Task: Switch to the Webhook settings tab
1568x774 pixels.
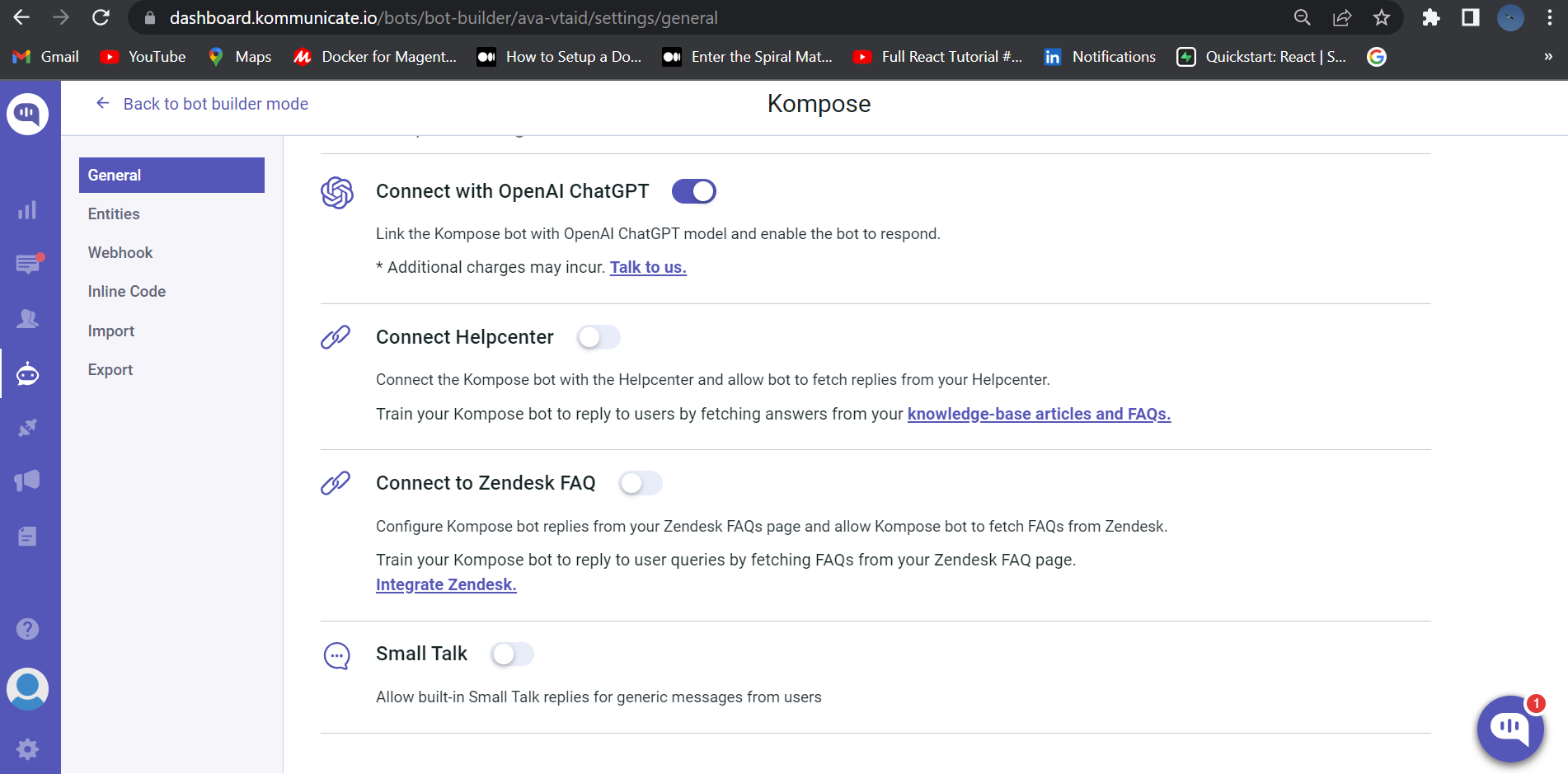Action: (x=120, y=253)
